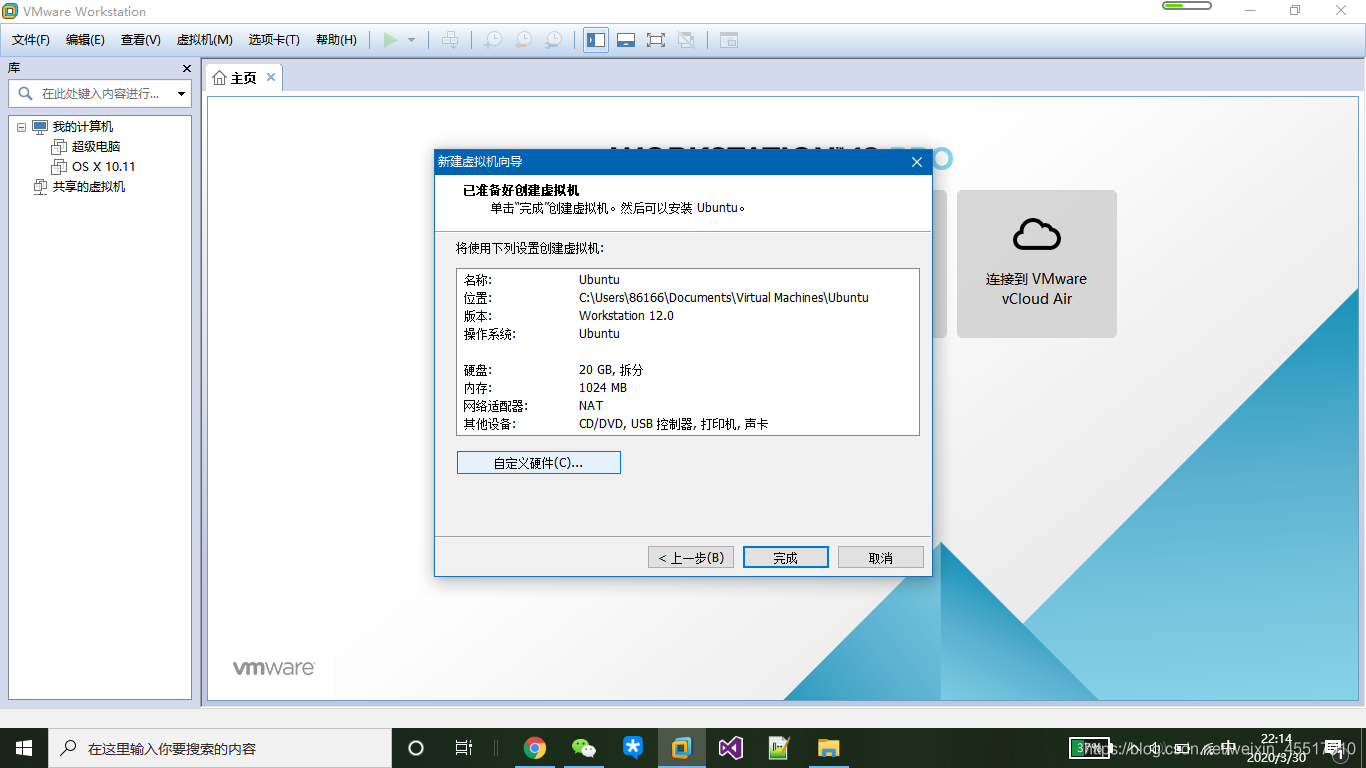This screenshot has height=768, width=1366.
Task: Toggle the library sidebar view icon
Action: pyautogui.click(x=596, y=40)
